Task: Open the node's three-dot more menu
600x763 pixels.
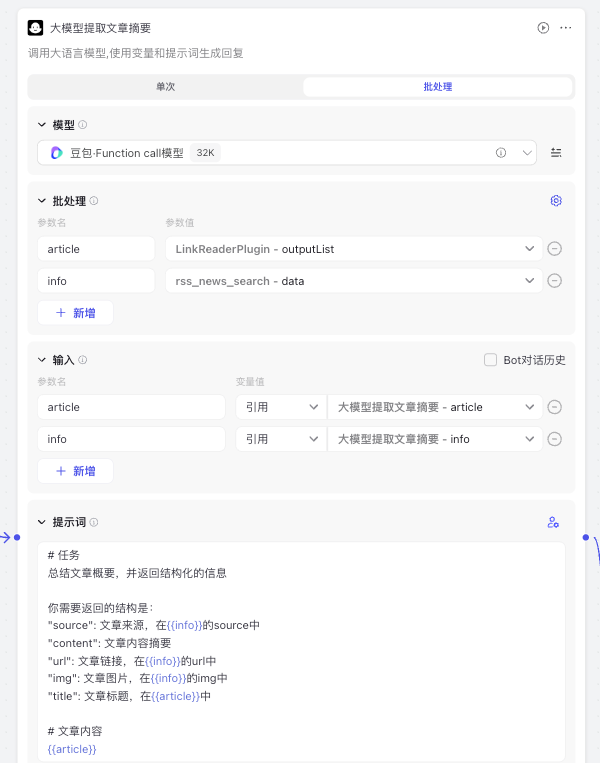Action: point(565,28)
